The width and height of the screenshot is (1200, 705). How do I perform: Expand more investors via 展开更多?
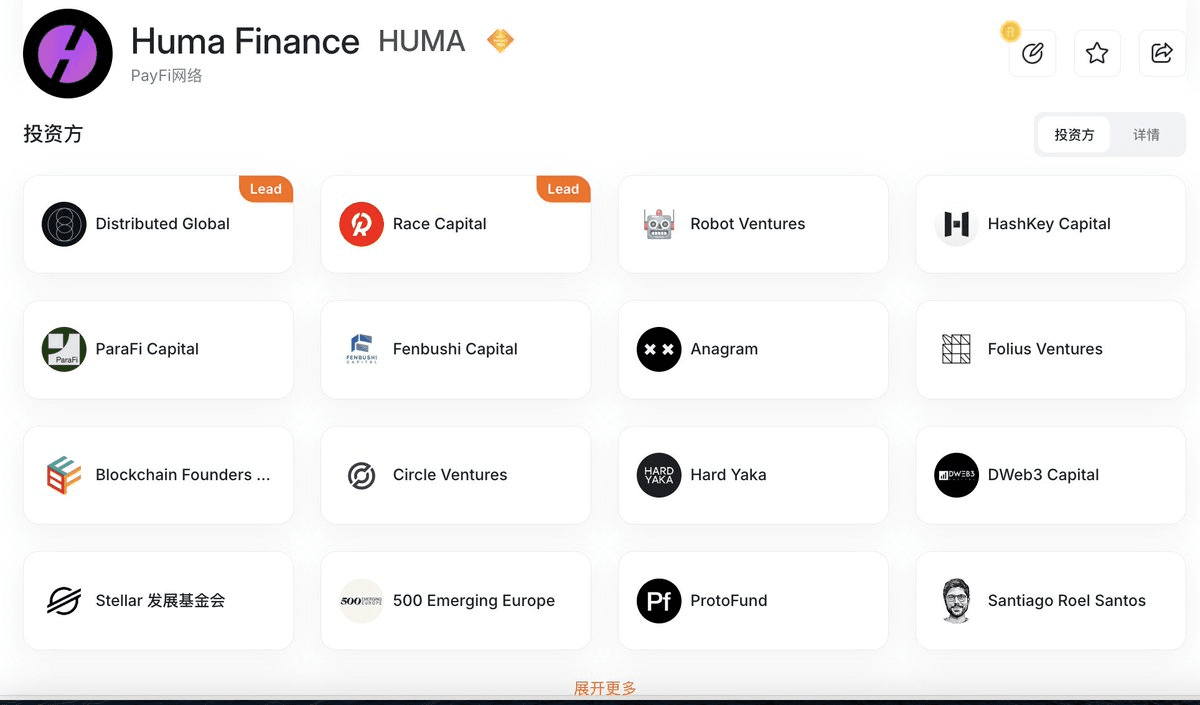[605, 688]
